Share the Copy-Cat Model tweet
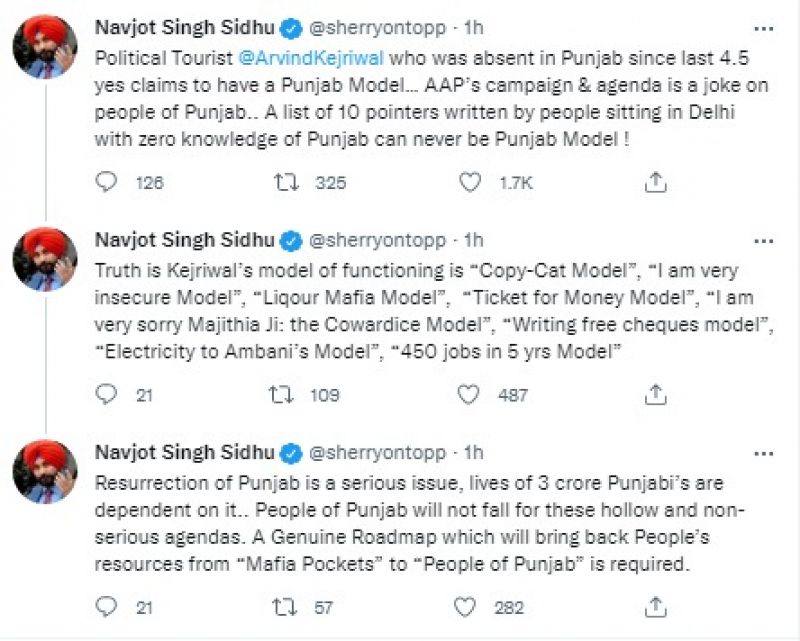 point(655,395)
